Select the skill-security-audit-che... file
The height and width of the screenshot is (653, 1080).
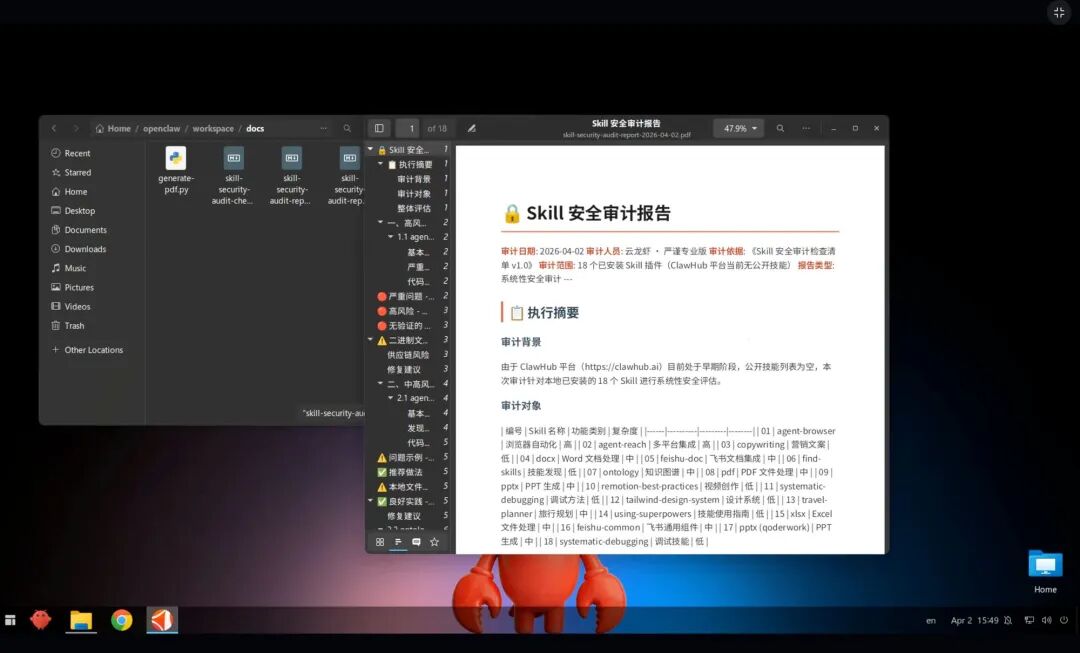coord(233,176)
